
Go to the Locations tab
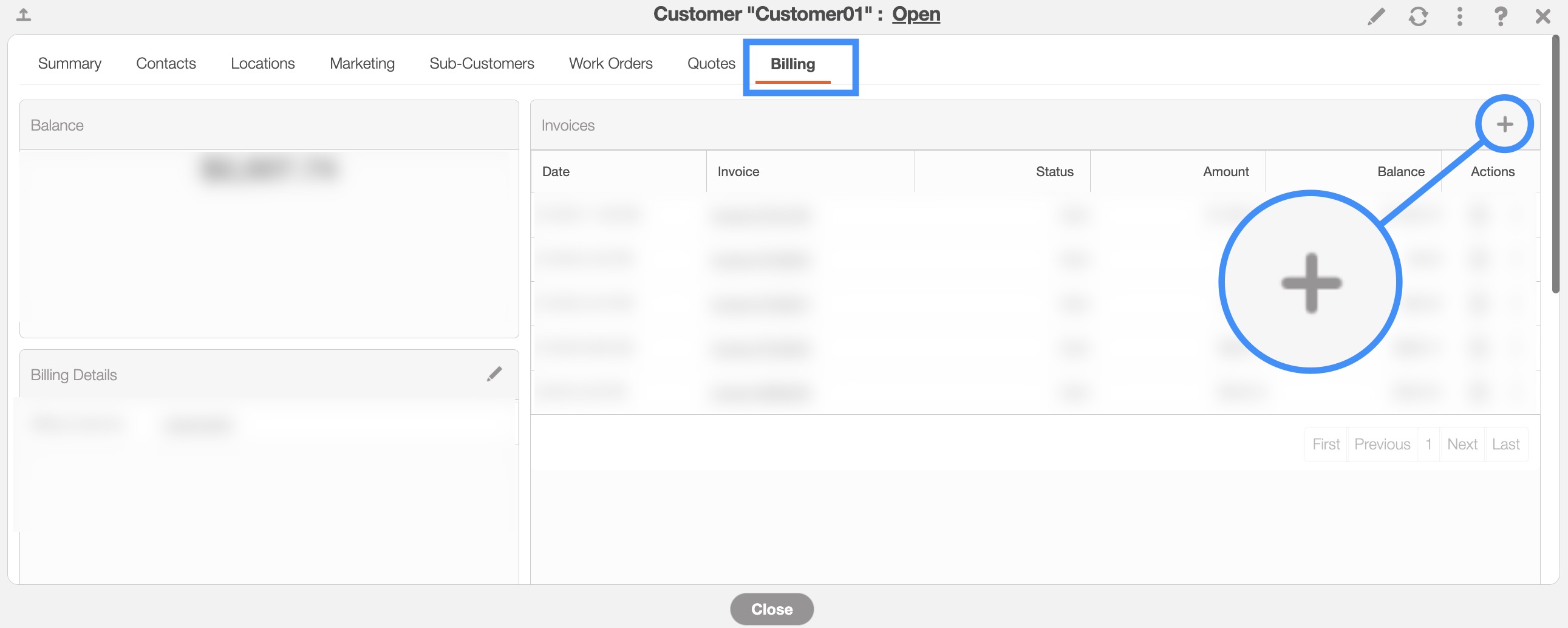(x=262, y=63)
